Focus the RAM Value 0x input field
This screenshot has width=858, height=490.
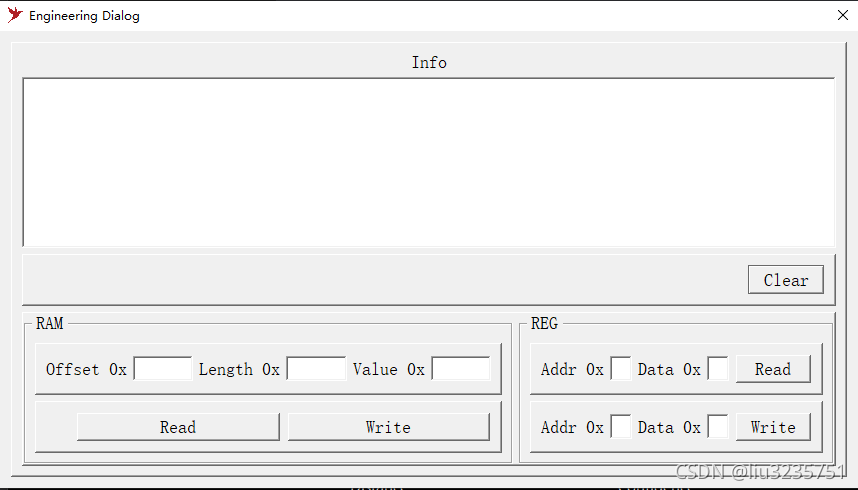pyautogui.click(x=461, y=368)
